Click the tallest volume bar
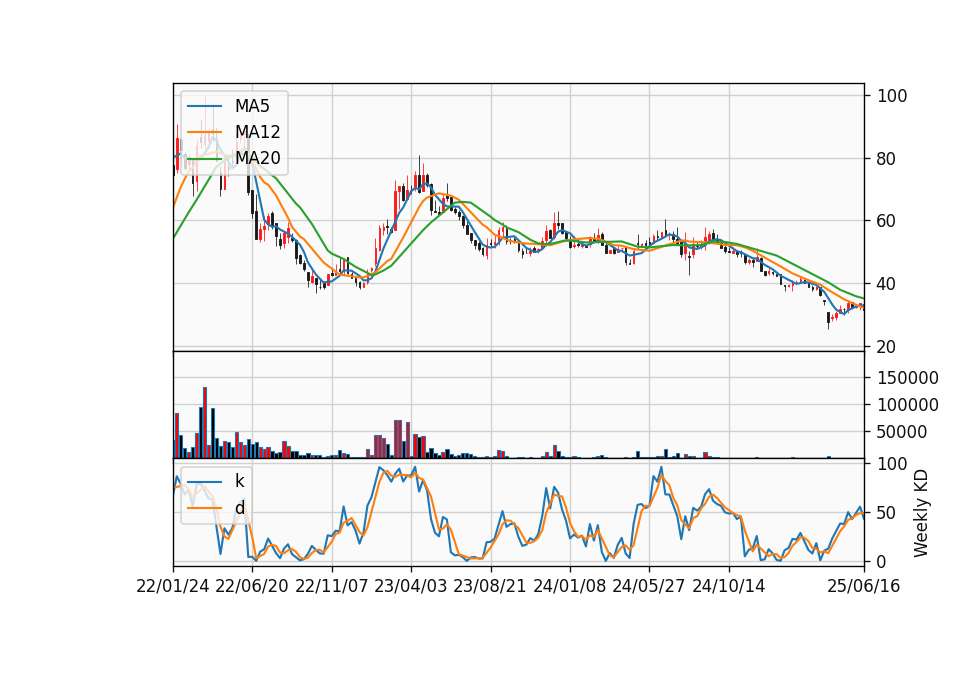This screenshot has height=690, width=960. pyautogui.click(x=205, y=422)
